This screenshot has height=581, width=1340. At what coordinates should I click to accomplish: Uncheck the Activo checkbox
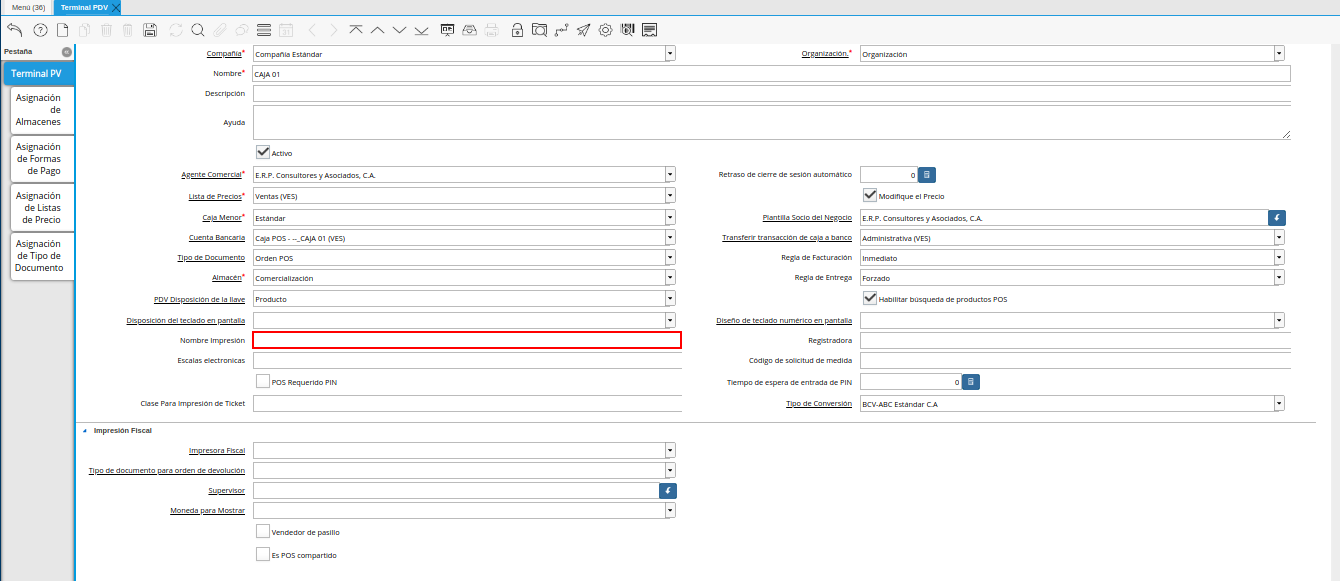263,152
